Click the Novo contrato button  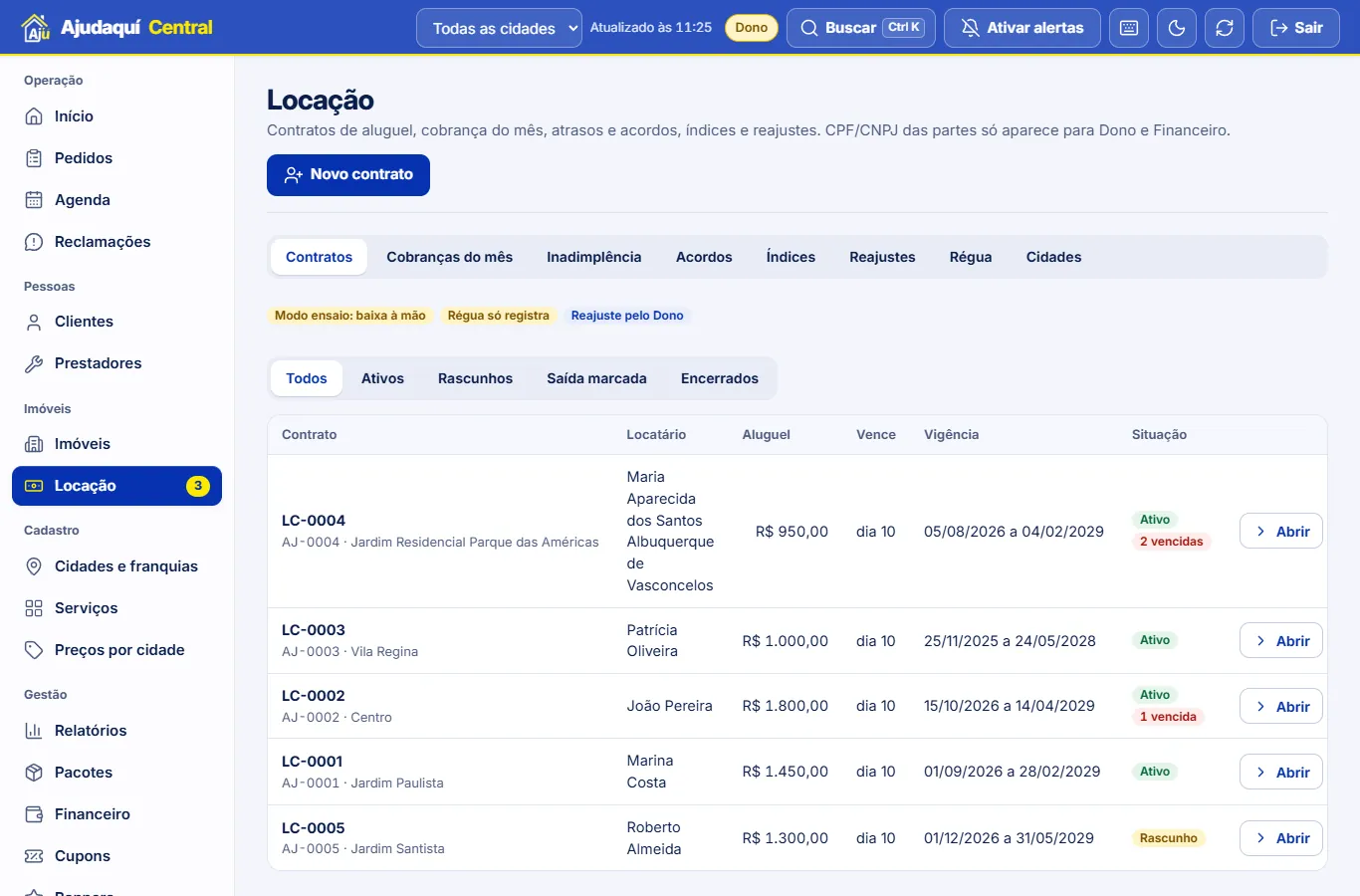tap(348, 175)
